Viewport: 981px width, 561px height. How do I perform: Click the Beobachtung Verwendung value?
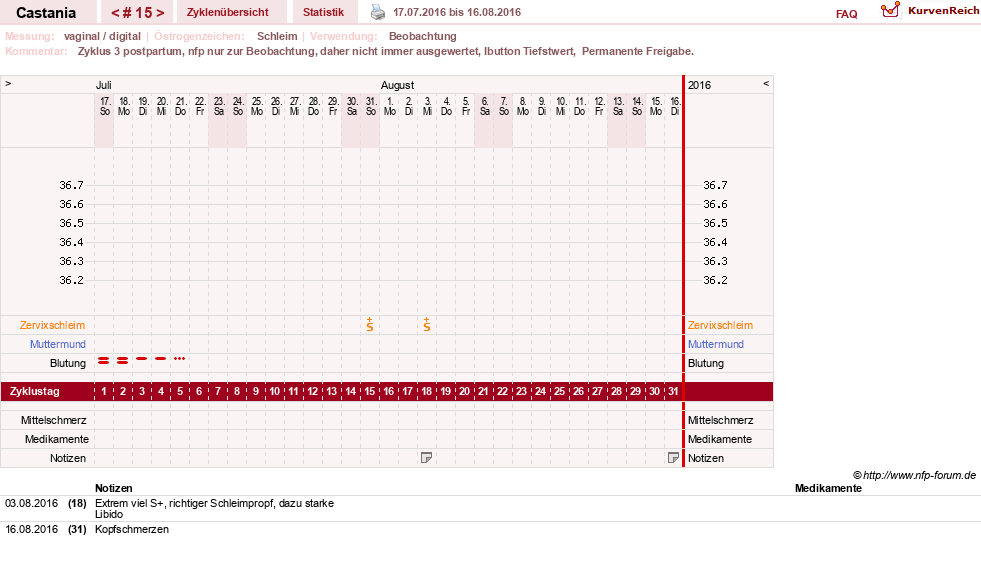422,36
